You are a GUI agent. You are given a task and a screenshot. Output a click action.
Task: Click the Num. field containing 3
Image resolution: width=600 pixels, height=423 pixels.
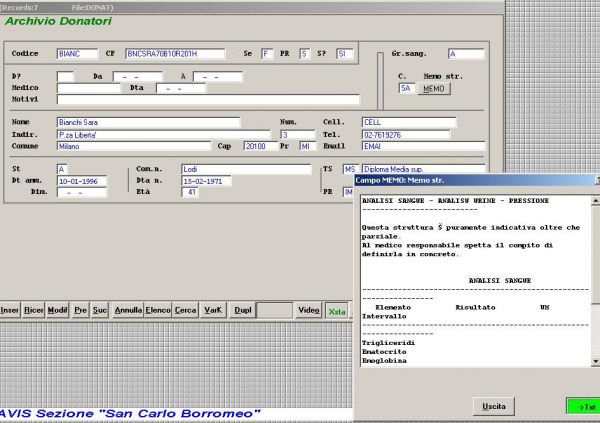pos(298,135)
